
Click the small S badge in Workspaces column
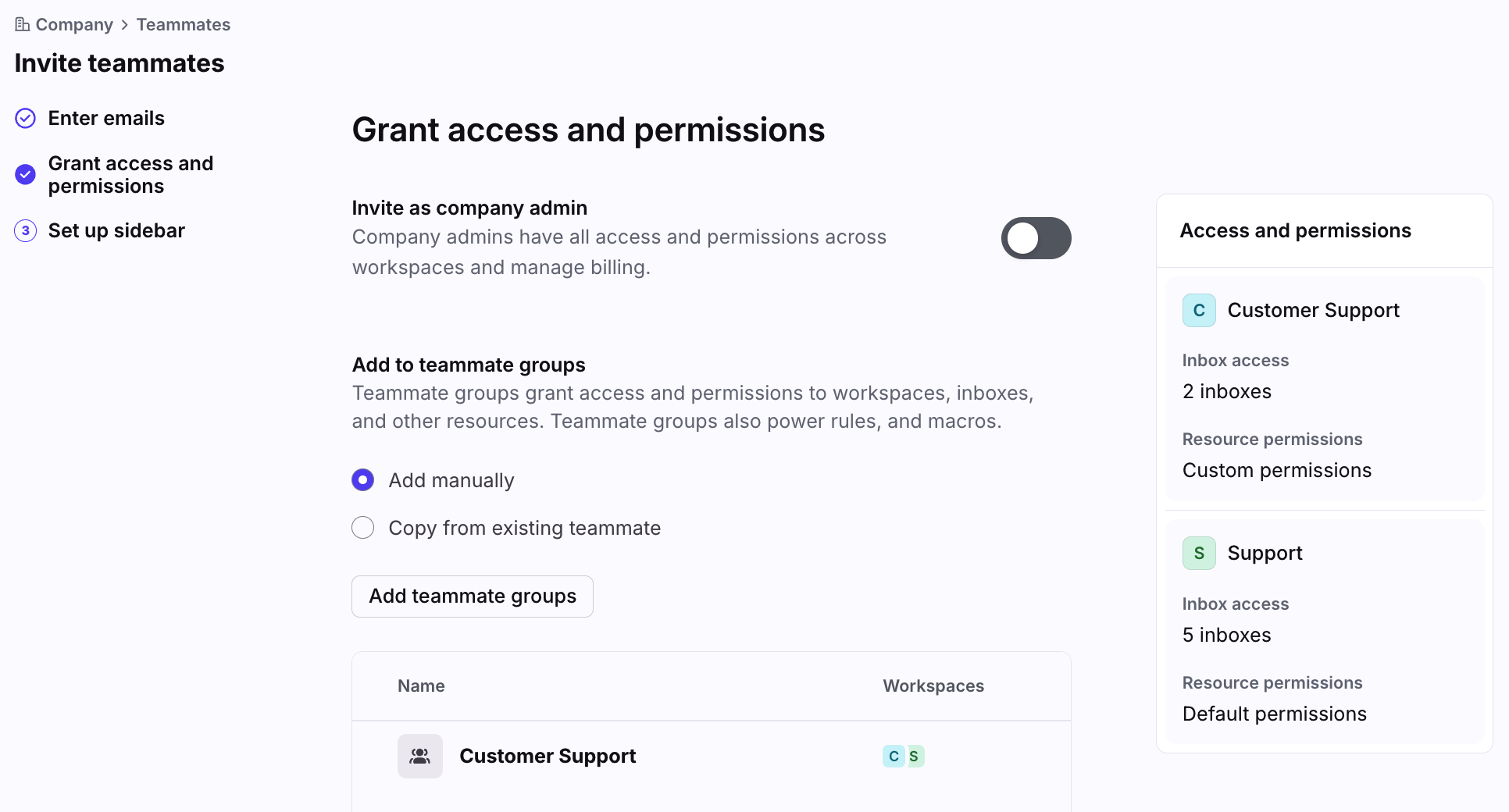(914, 756)
